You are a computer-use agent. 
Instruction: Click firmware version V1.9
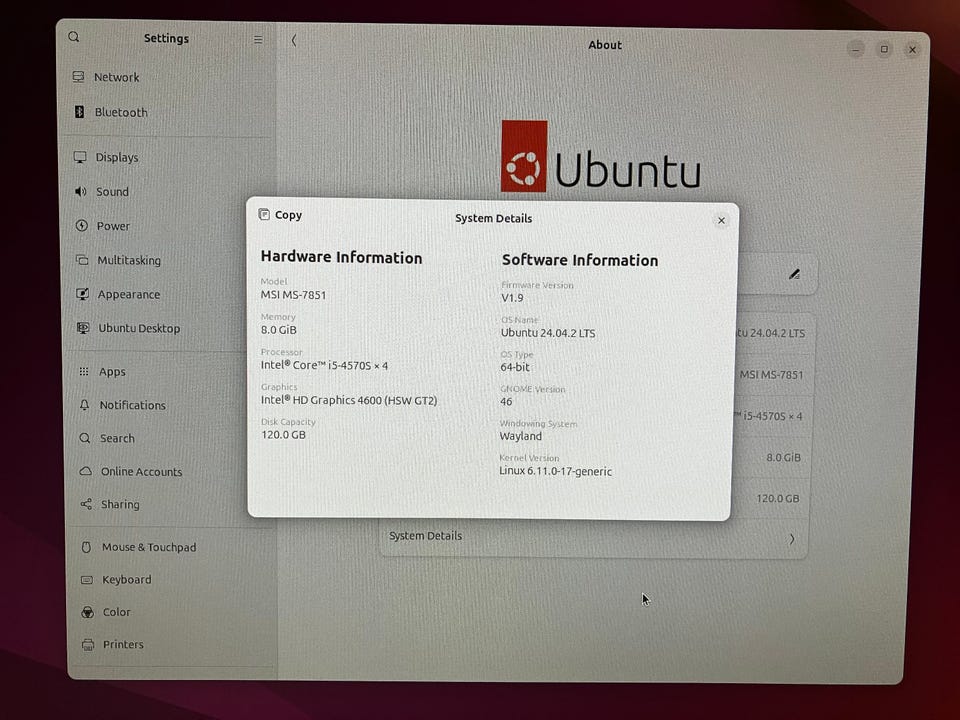512,298
